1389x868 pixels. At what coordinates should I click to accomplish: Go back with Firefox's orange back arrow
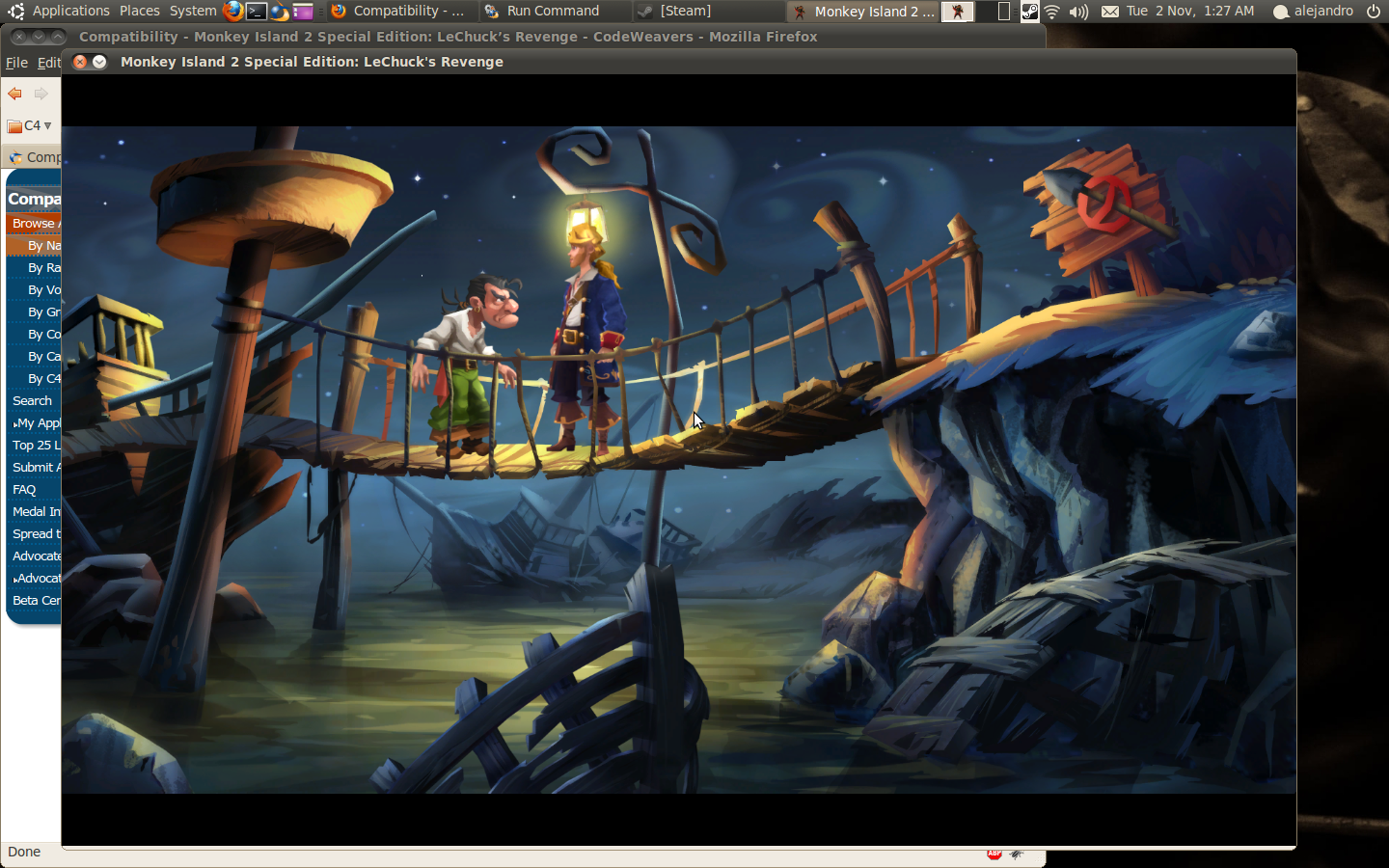tap(14, 94)
